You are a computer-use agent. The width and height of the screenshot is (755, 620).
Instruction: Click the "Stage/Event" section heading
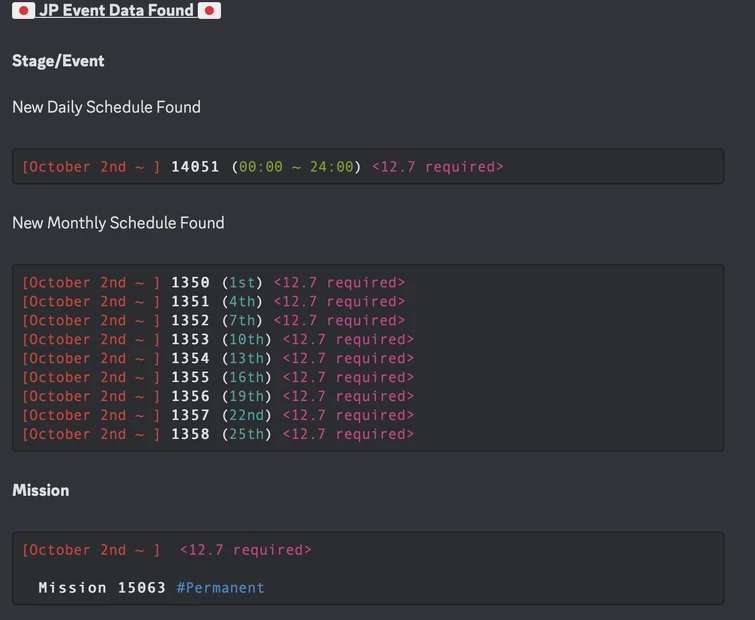pos(58,61)
